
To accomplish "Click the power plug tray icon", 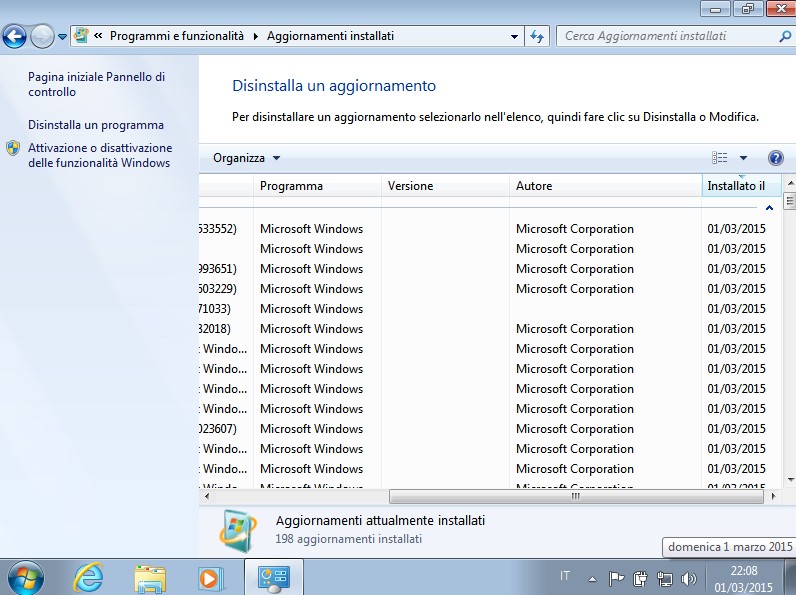I will tap(640, 578).
